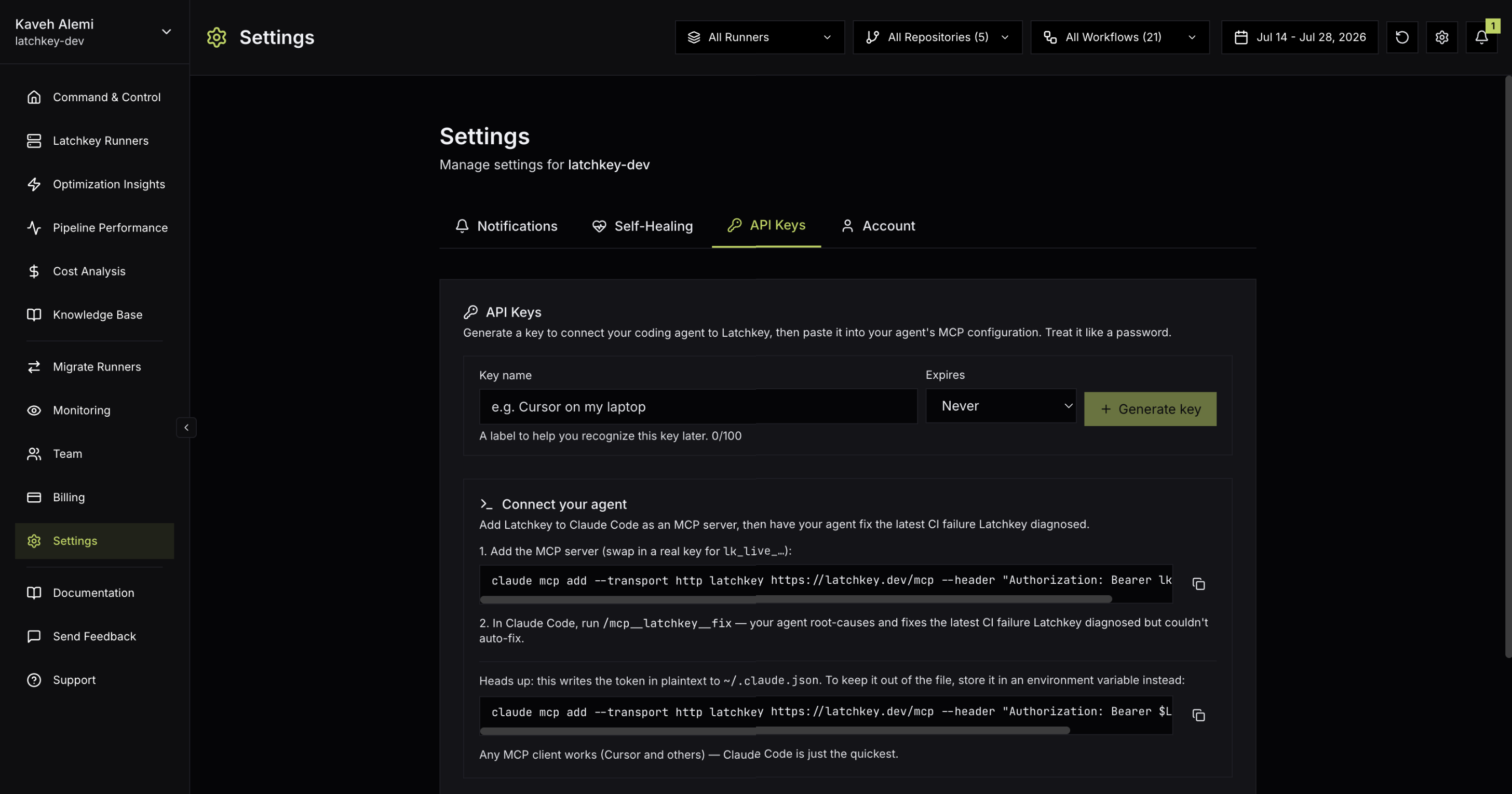The image size is (1512, 794).
Task: Click the Latchkey Runners server icon
Action: tap(34, 140)
